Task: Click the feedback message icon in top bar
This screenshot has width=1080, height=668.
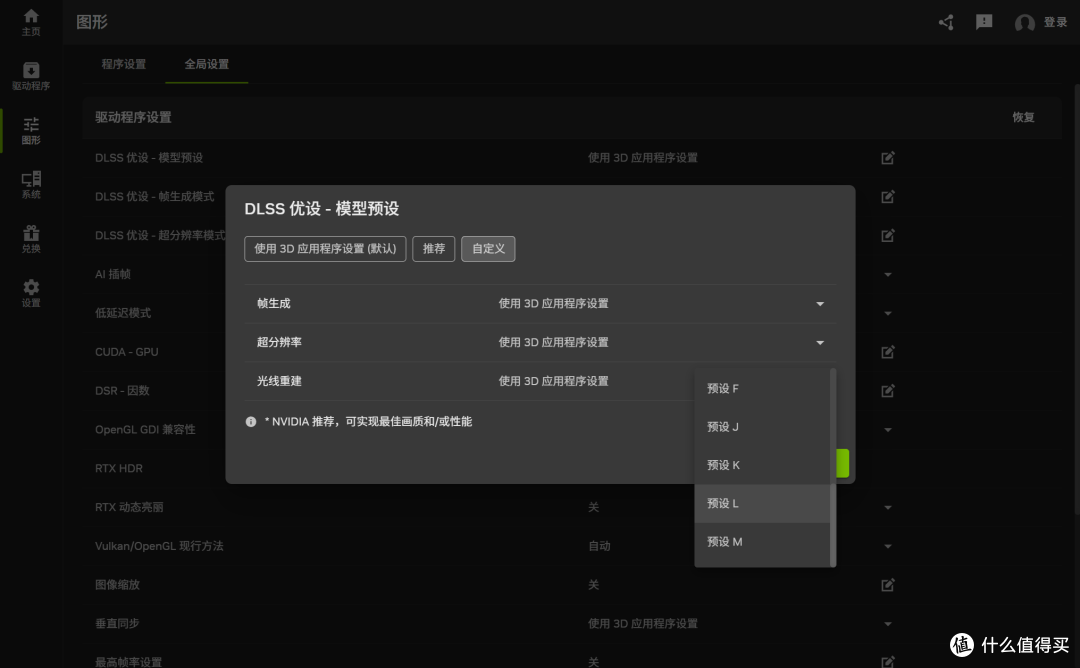Action: click(984, 22)
